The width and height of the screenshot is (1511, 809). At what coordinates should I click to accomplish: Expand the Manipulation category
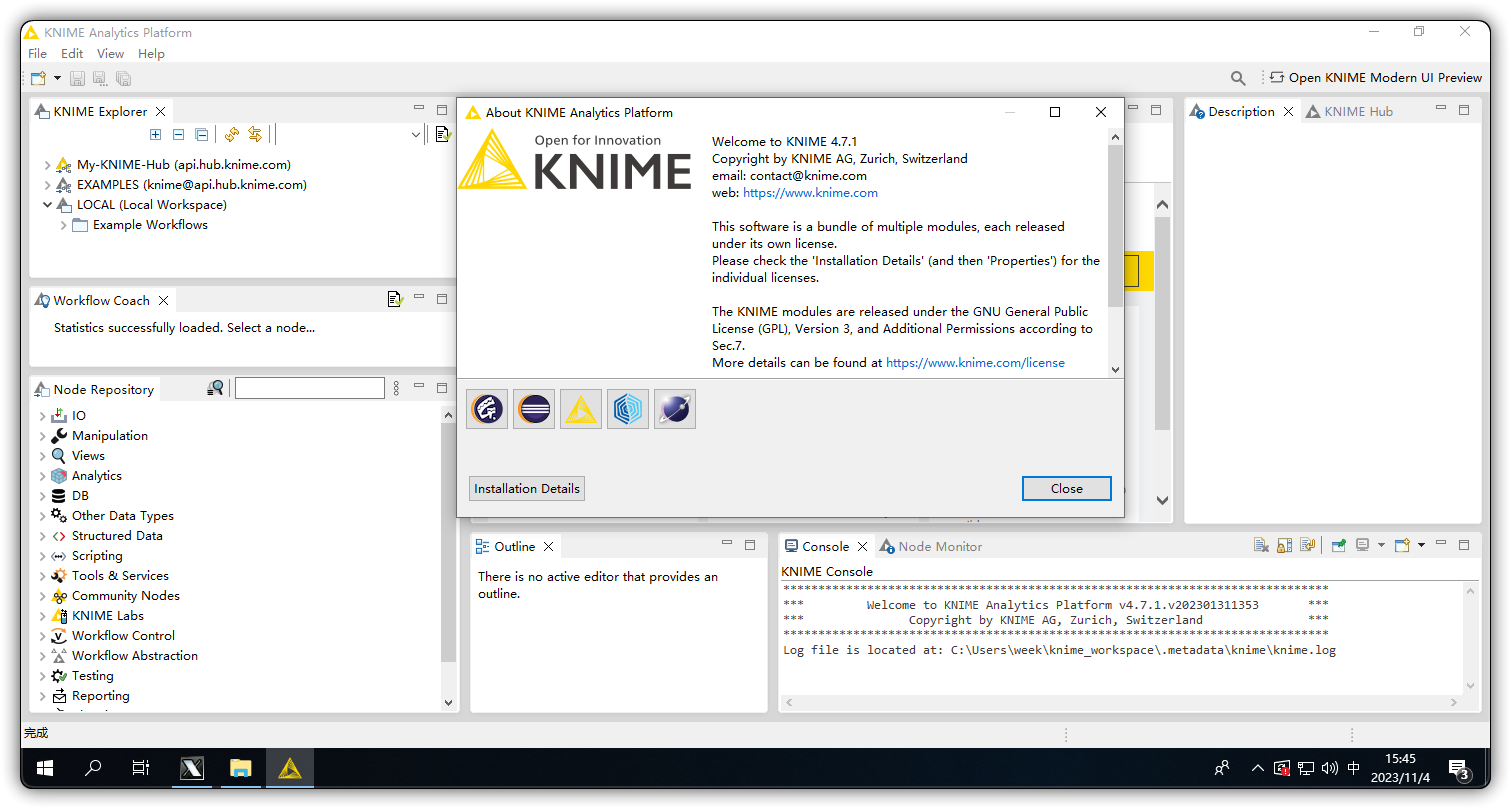(x=42, y=436)
